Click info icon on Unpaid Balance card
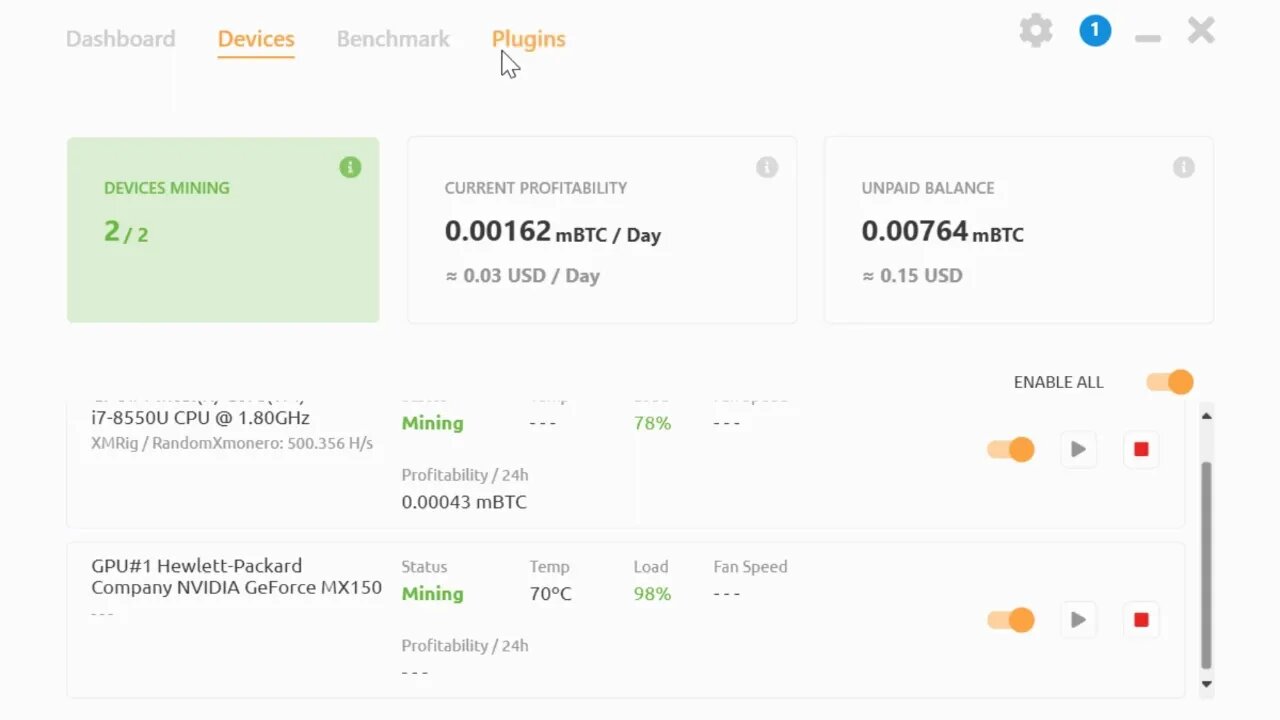The height and width of the screenshot is (720, 1280). [x=1184, y=167]
